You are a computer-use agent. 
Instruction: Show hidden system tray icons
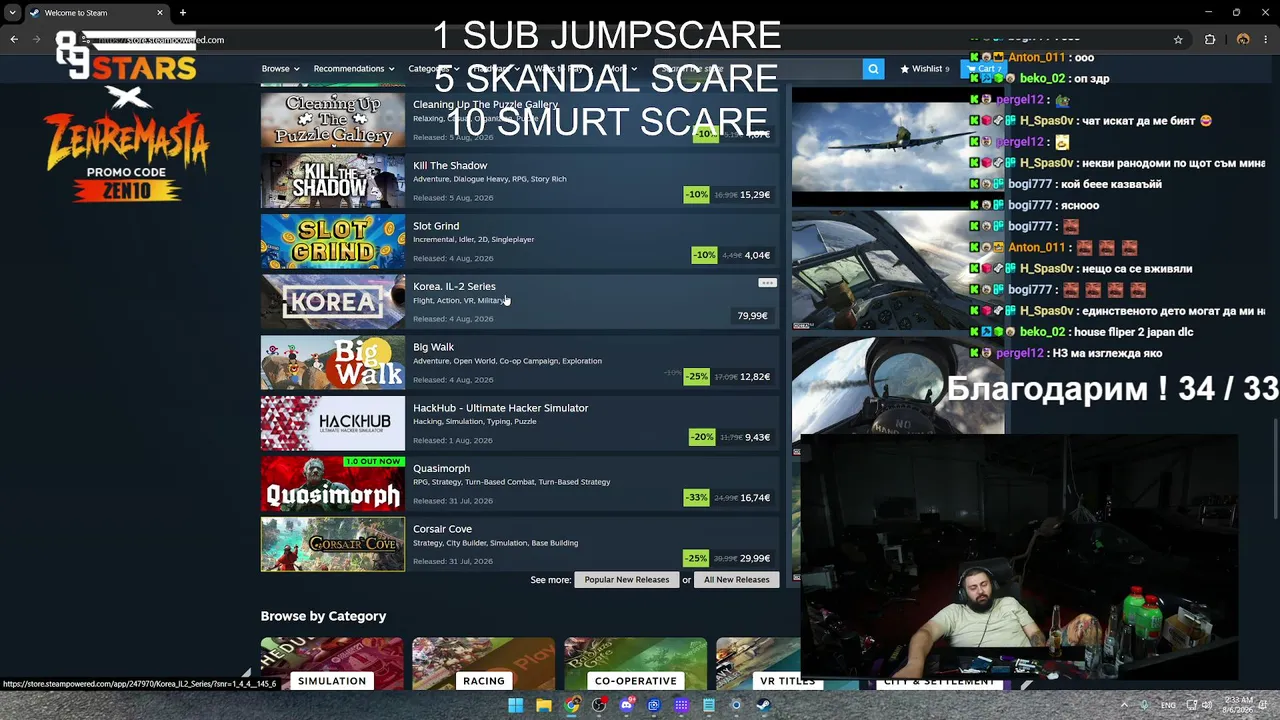tap(1124, 705)
